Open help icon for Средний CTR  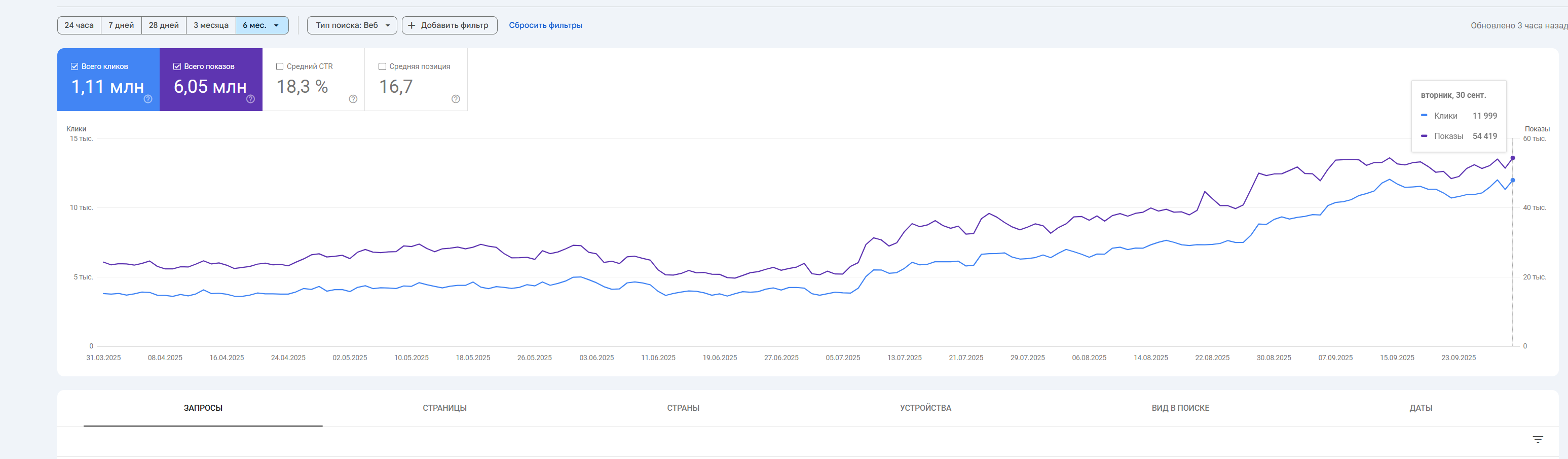[353, 99]
